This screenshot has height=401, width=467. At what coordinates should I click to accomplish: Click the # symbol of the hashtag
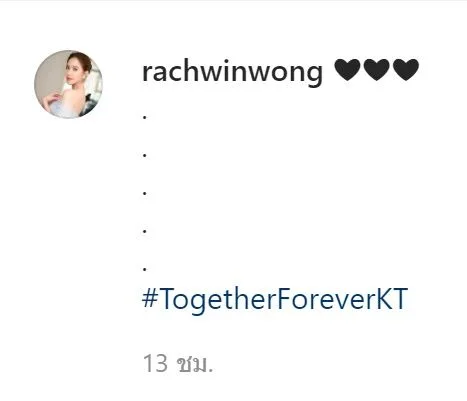pos(150,298)
